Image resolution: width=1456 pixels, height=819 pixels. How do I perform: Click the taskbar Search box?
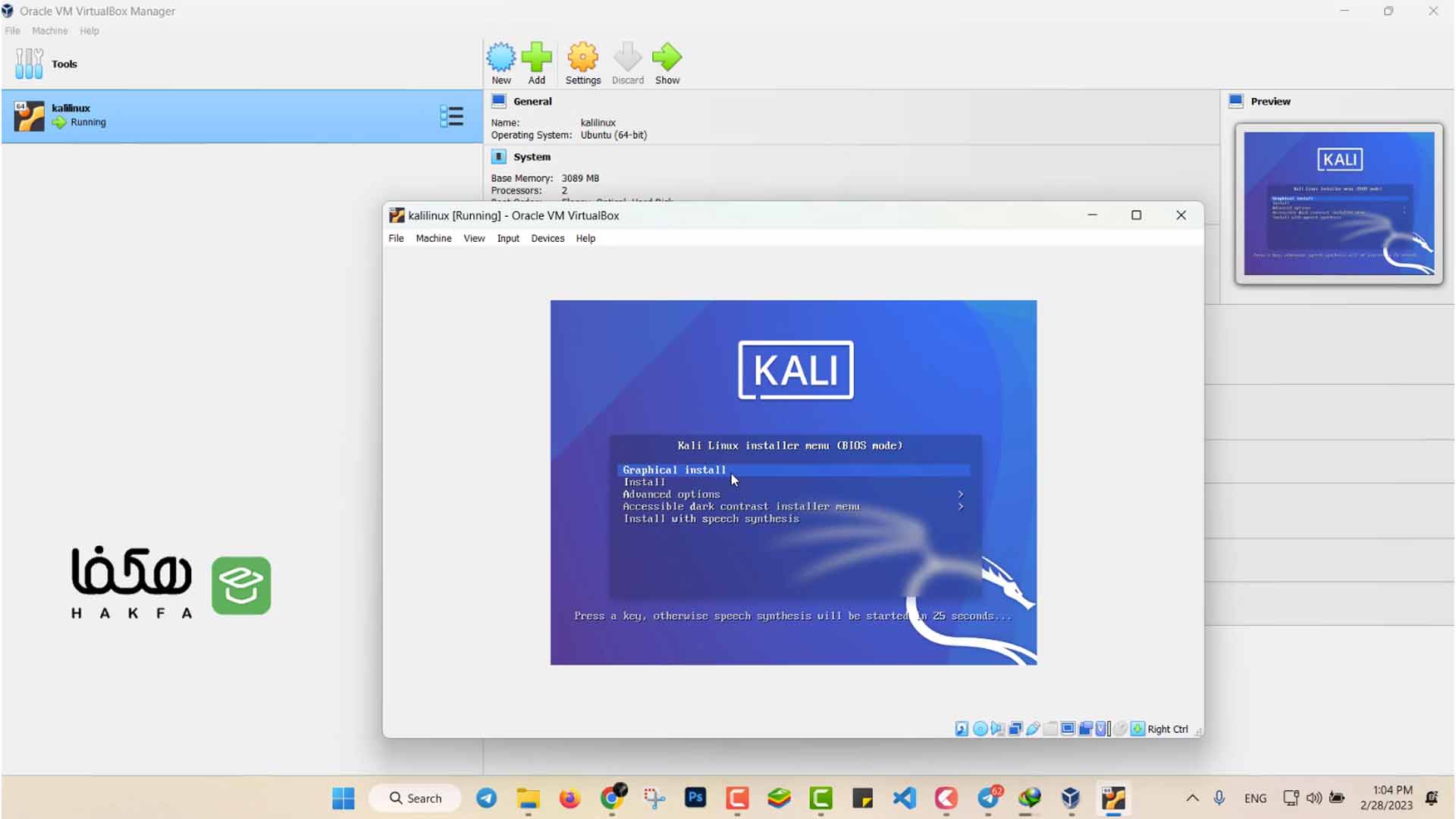pos(415,798)
